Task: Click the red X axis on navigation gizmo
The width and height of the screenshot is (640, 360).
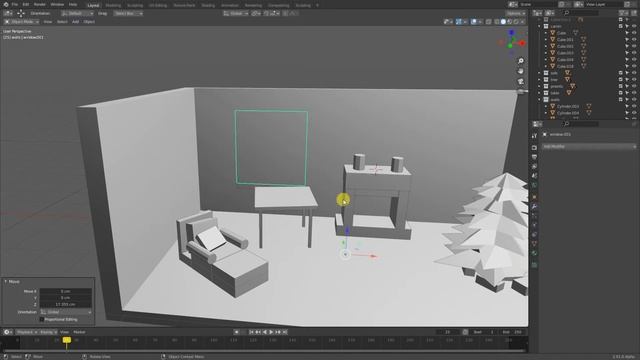Action: [522, 43]
